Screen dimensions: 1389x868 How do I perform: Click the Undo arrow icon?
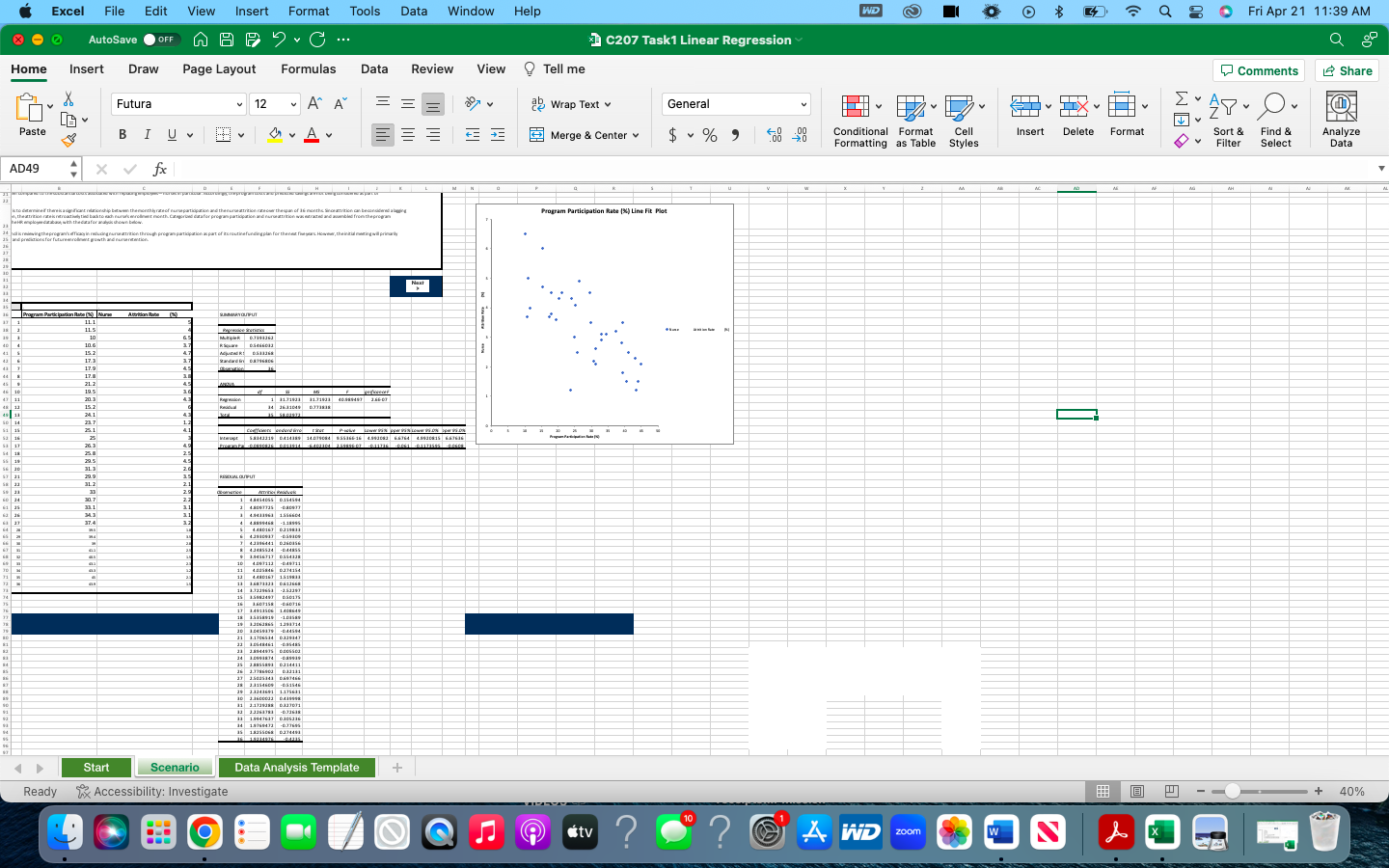coord(279,40)
